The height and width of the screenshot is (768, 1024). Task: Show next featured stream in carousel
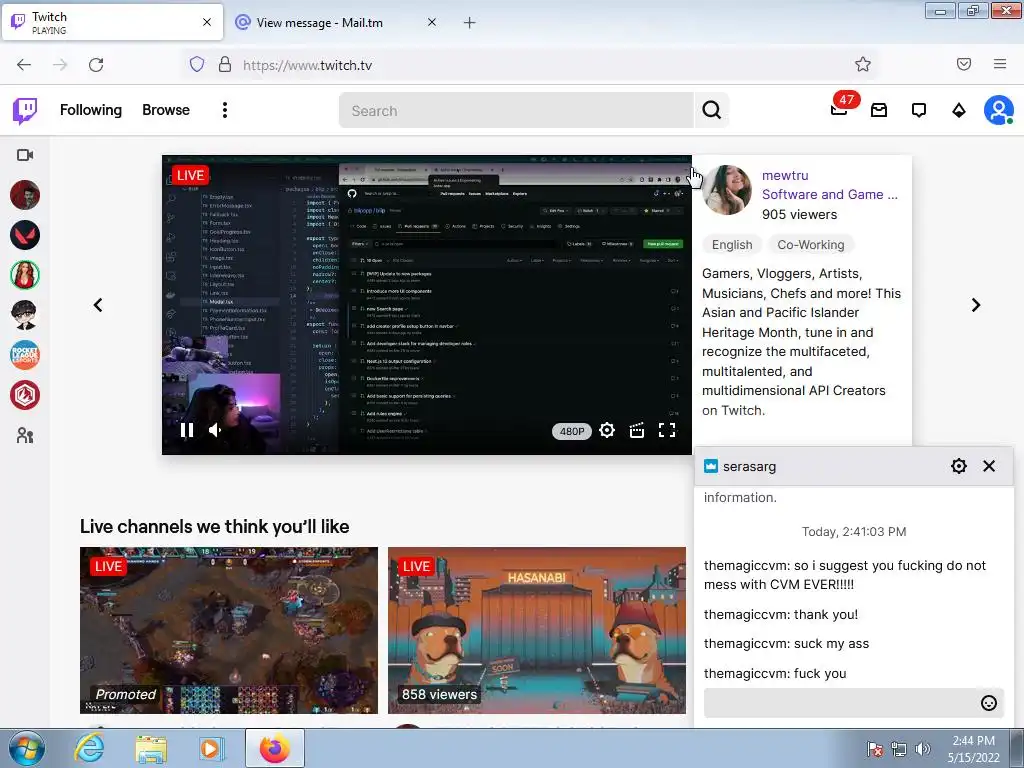pos(976,305)
